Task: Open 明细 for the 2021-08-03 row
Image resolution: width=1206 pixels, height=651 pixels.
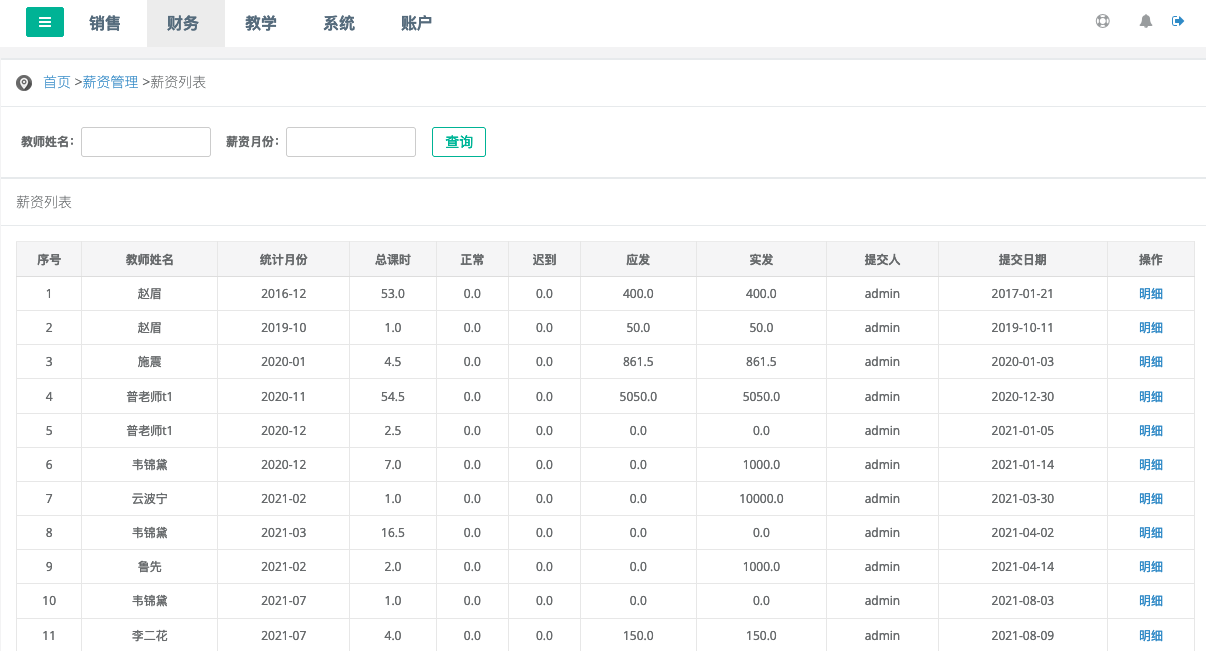Action: pyautogui.click(x=1151, y=600)
